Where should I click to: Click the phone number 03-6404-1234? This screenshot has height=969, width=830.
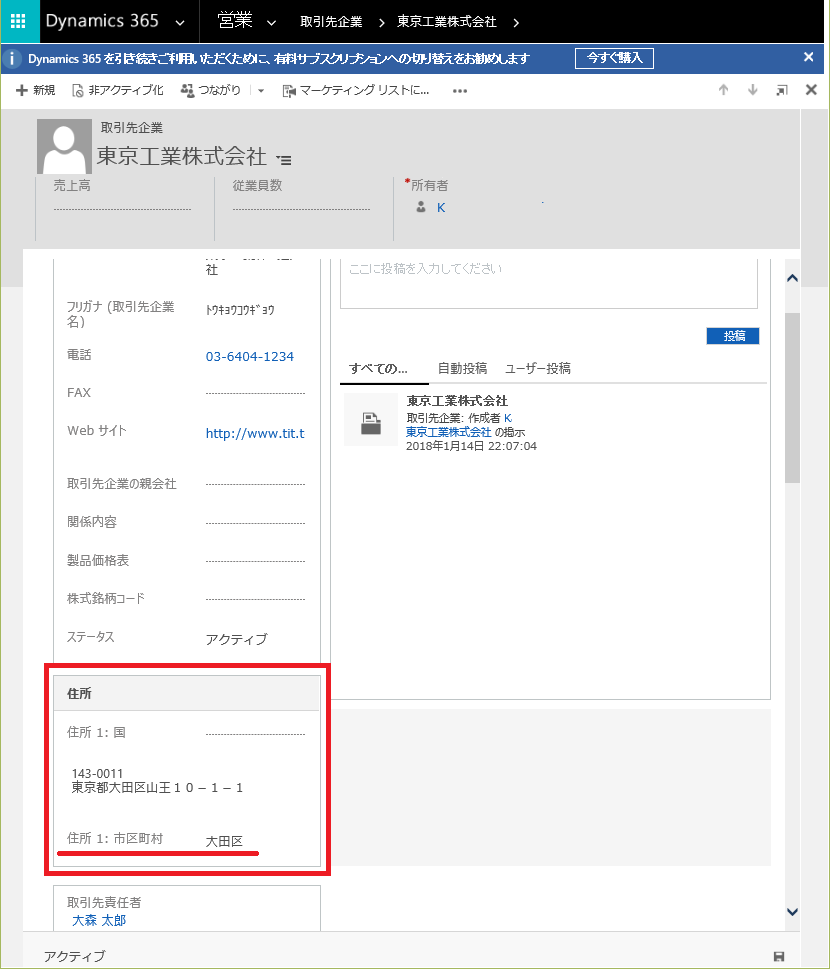click(250, 357)
